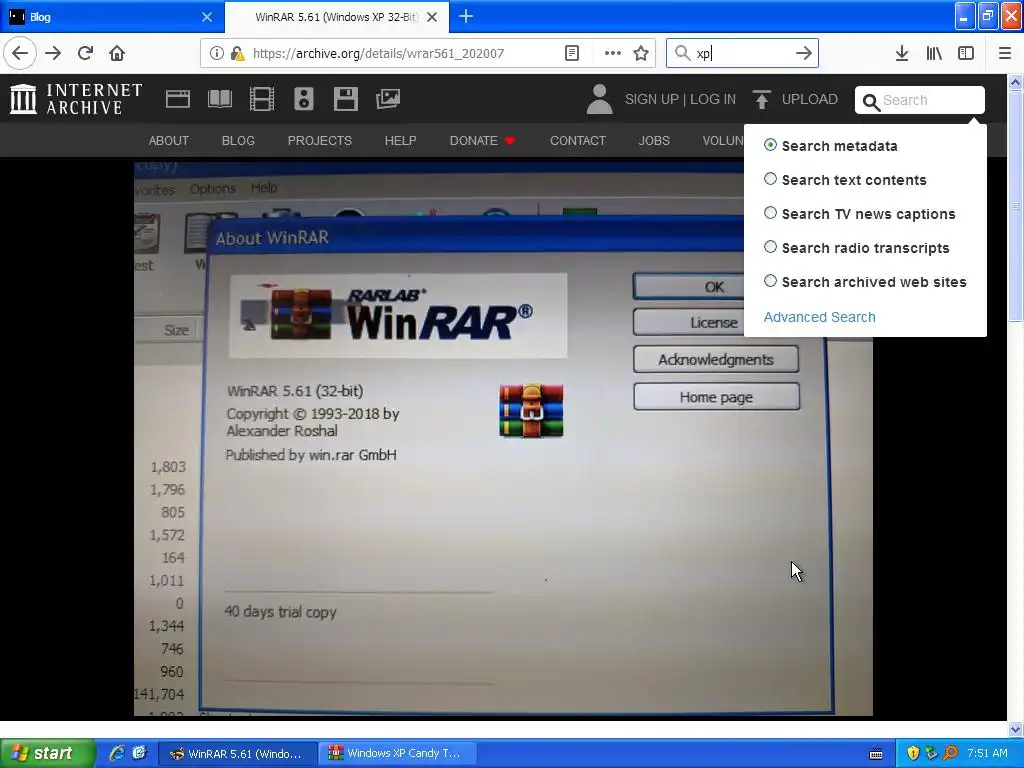This screenshot has height=768, width=1024.
Task: Open the Windows start menu
Action: [48, 753]
